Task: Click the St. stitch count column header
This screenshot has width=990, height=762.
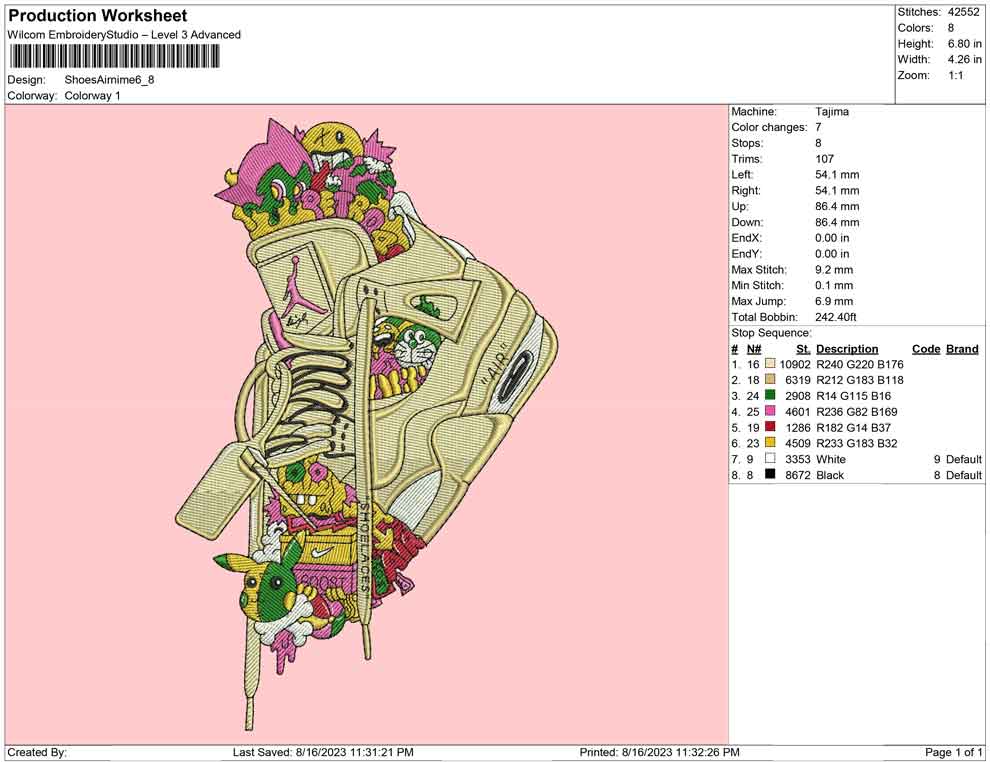Action: coord(802,349)
